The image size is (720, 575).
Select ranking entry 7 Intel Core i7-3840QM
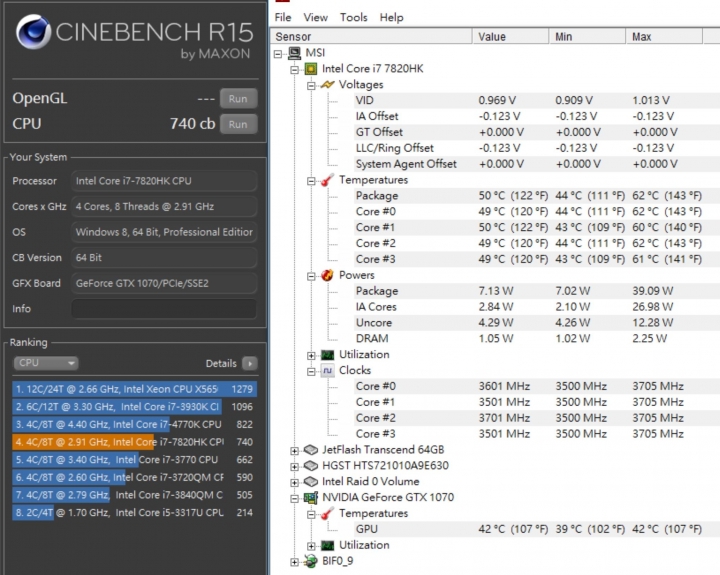tap(135, 495)
